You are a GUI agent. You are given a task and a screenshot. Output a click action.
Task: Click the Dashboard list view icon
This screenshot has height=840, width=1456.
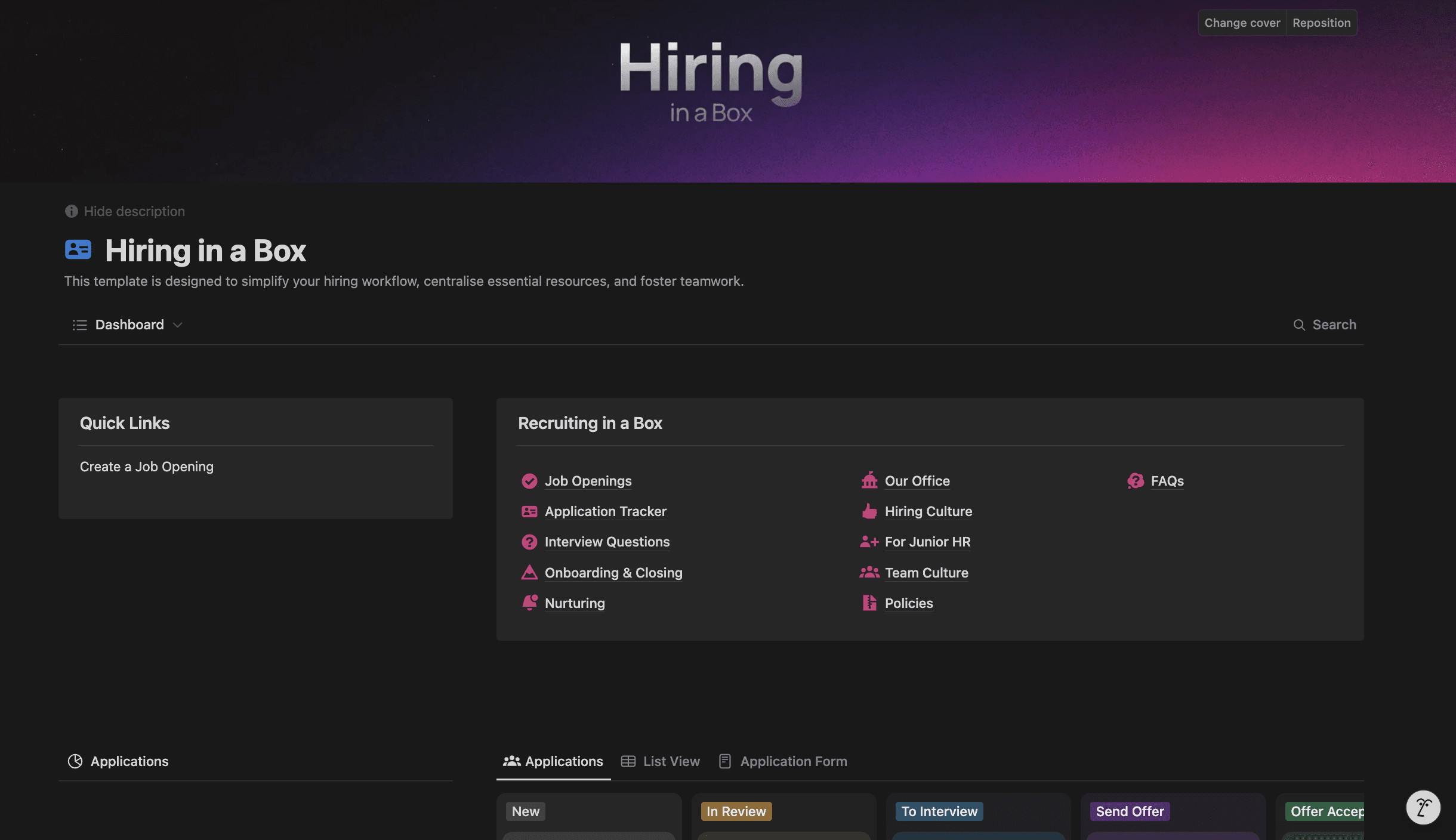pos(80,325)
